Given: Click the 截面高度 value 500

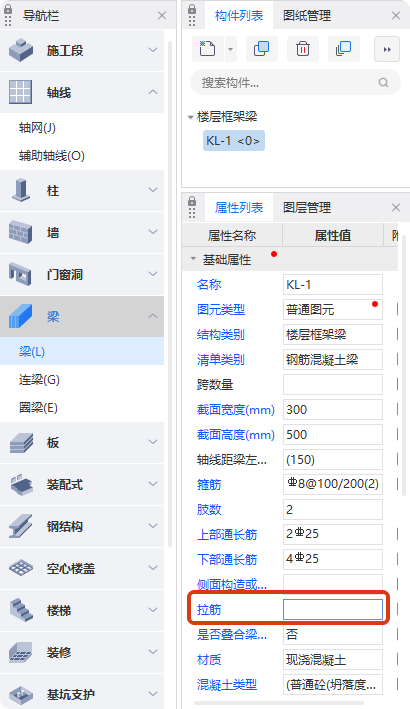Looking at the screenshot, I should (333, 435).
